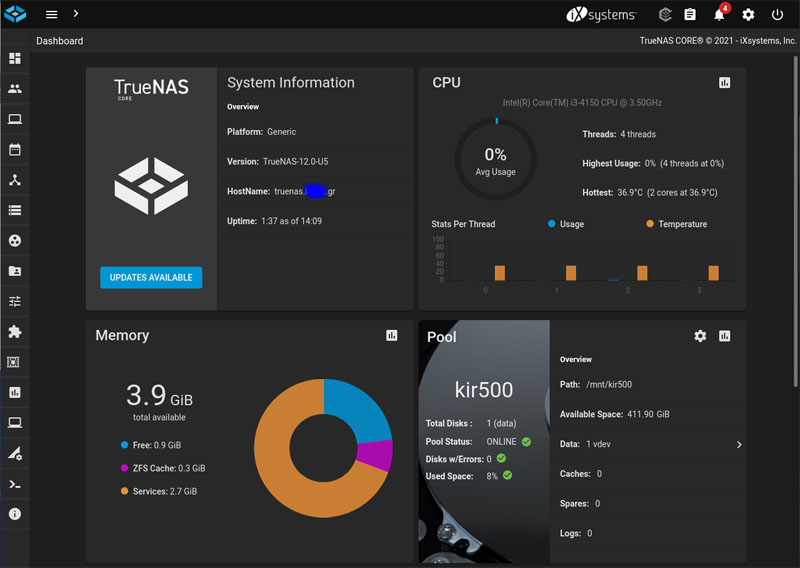800x568 pixels.
Task: Click the ZFS Cache 0.3 GiB legend entry
Action: [163, 468]
